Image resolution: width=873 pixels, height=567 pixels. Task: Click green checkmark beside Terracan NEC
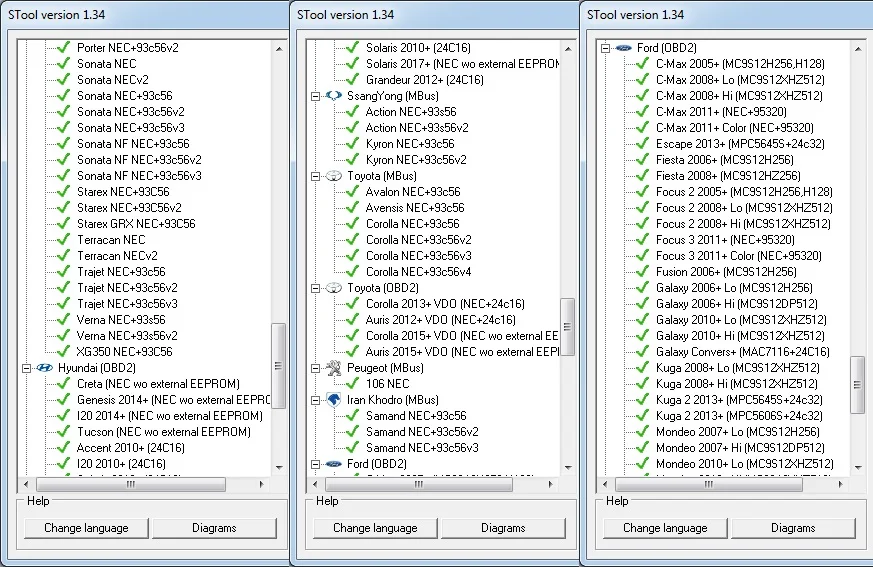point(63,239)
